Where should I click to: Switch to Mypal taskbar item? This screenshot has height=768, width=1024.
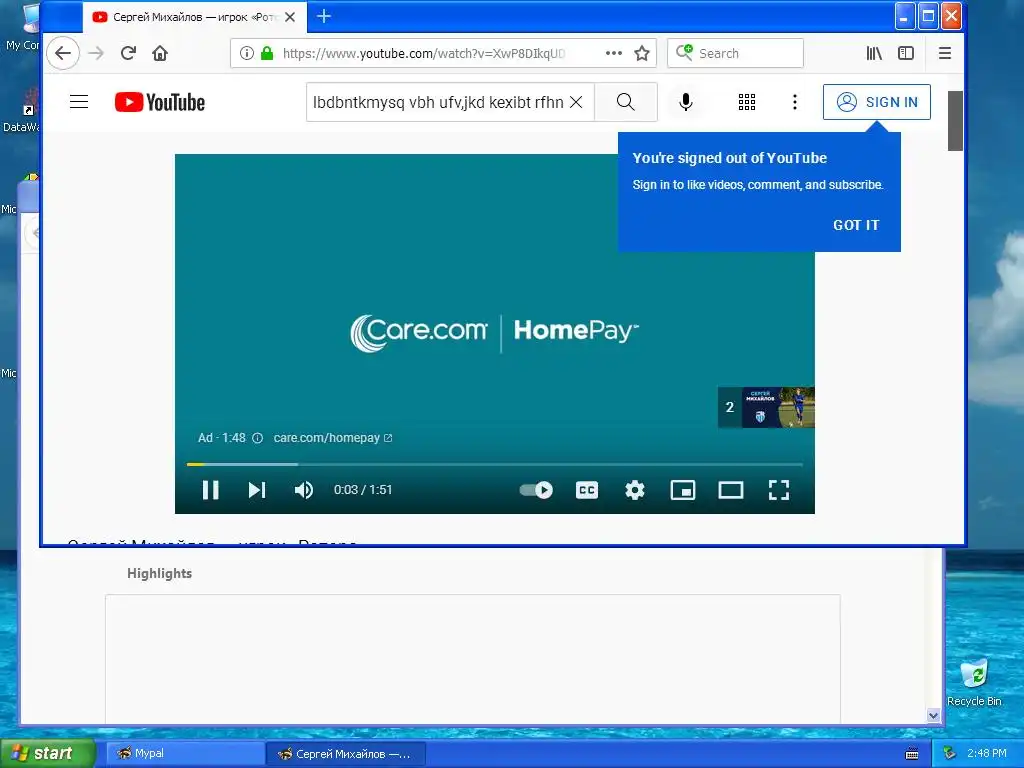[x=185, y=754]
